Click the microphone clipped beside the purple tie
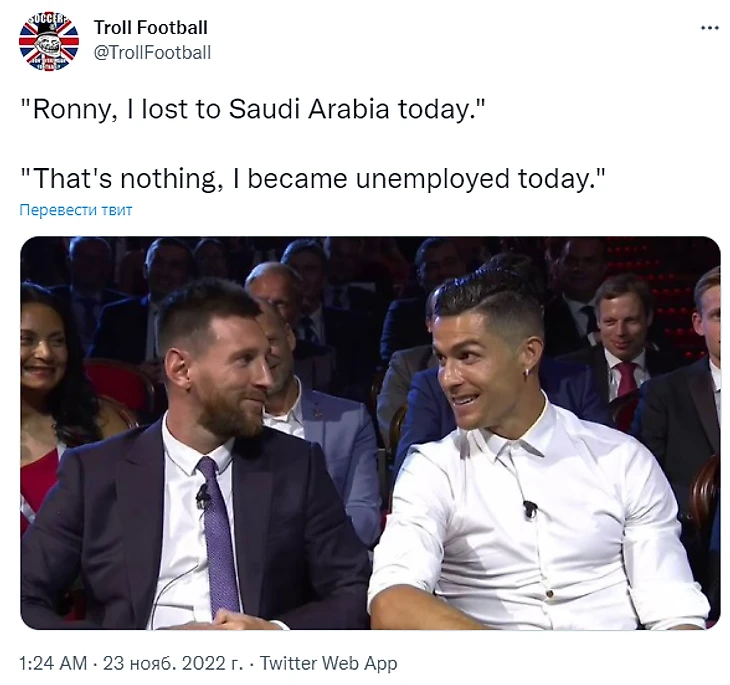Viewport: 730px width, 685px height. (203, 494)
